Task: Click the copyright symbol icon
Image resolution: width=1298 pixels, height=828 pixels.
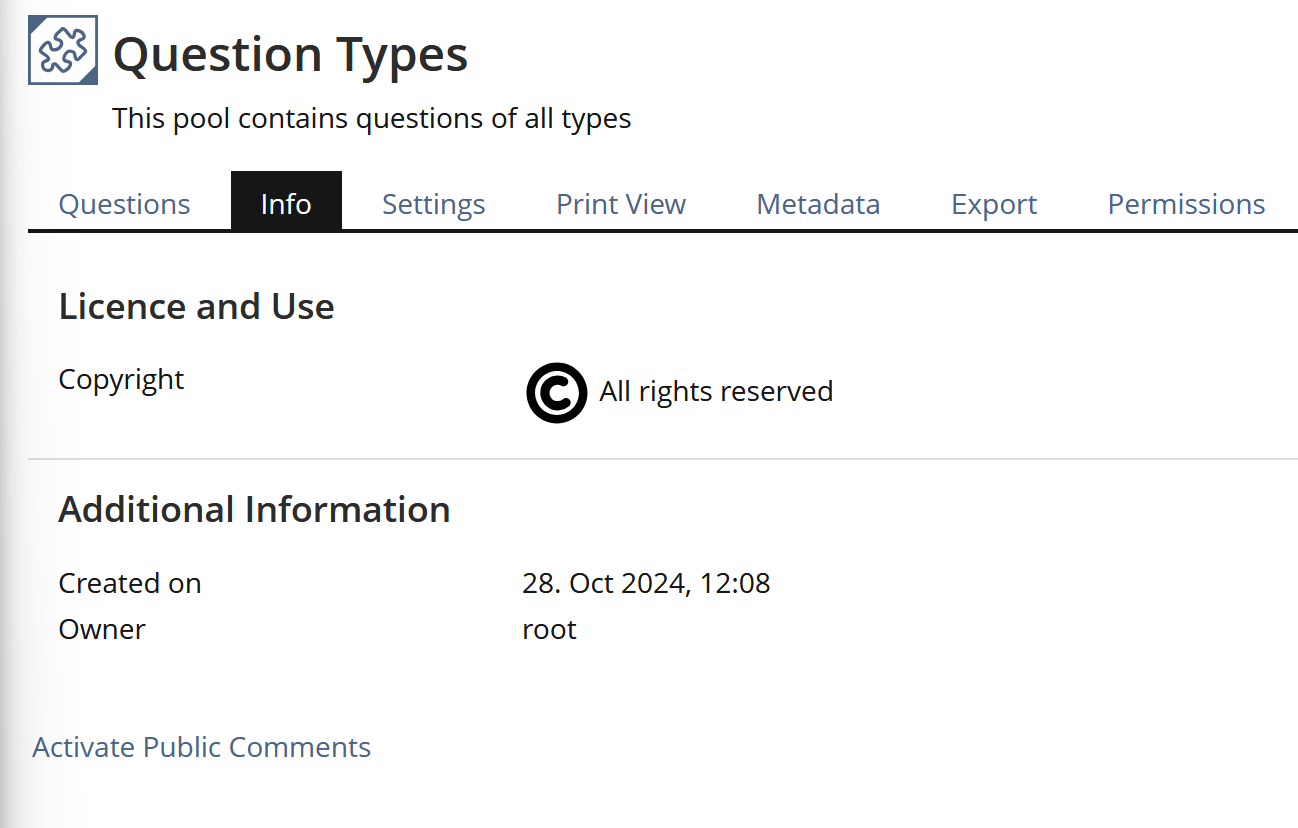Action: (x=556, y=392)
